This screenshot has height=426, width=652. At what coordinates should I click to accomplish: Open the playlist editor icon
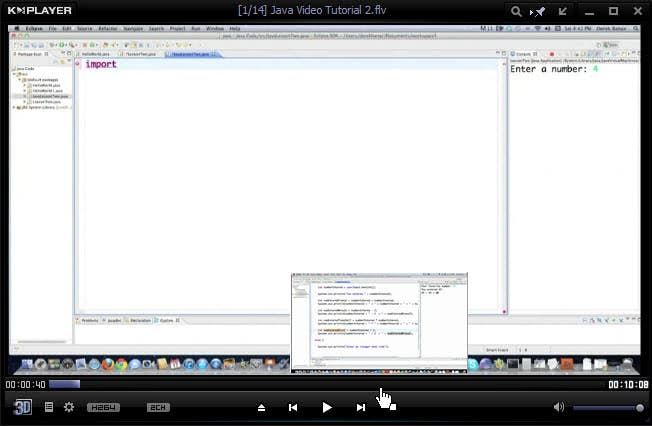point(49,407)
